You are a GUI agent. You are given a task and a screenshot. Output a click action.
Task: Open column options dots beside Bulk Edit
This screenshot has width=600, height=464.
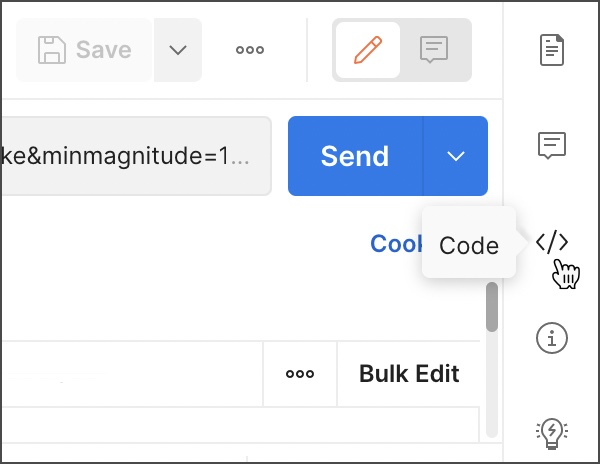(300, 374)
